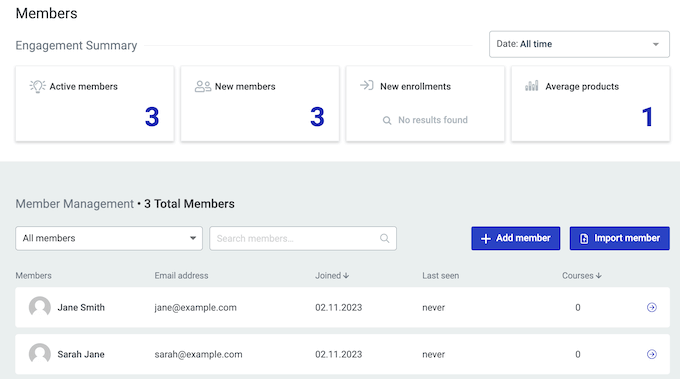Click Sarah Jane's courses count 0
Screen dimensions: 680x379
[578, 354]
